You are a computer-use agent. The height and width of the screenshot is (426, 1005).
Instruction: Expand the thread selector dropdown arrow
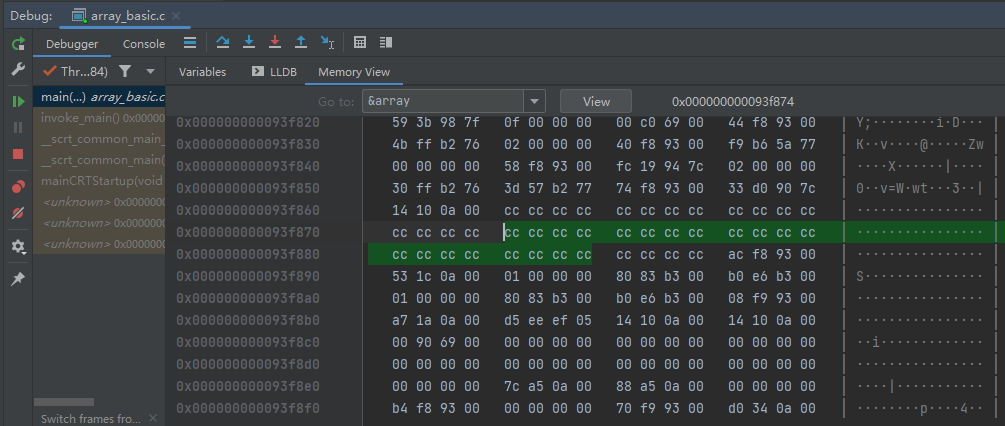[x=150, y=71]
